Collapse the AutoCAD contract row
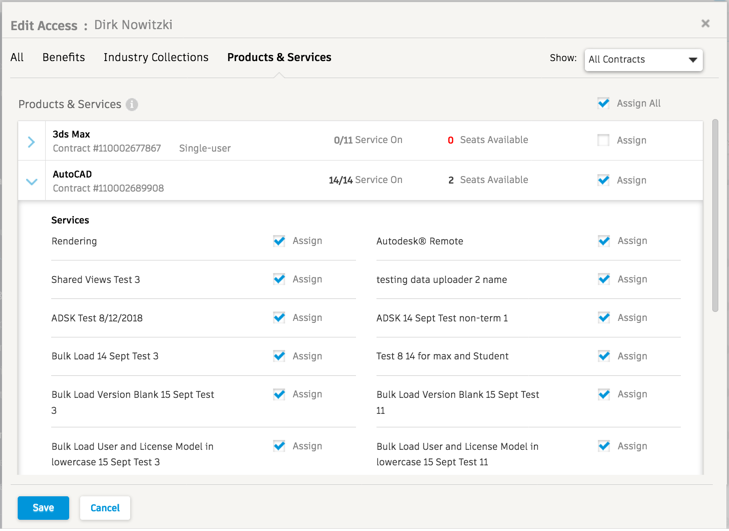Image resolution: width=729 pixels, height=531 pixels. tap(31, 182)
